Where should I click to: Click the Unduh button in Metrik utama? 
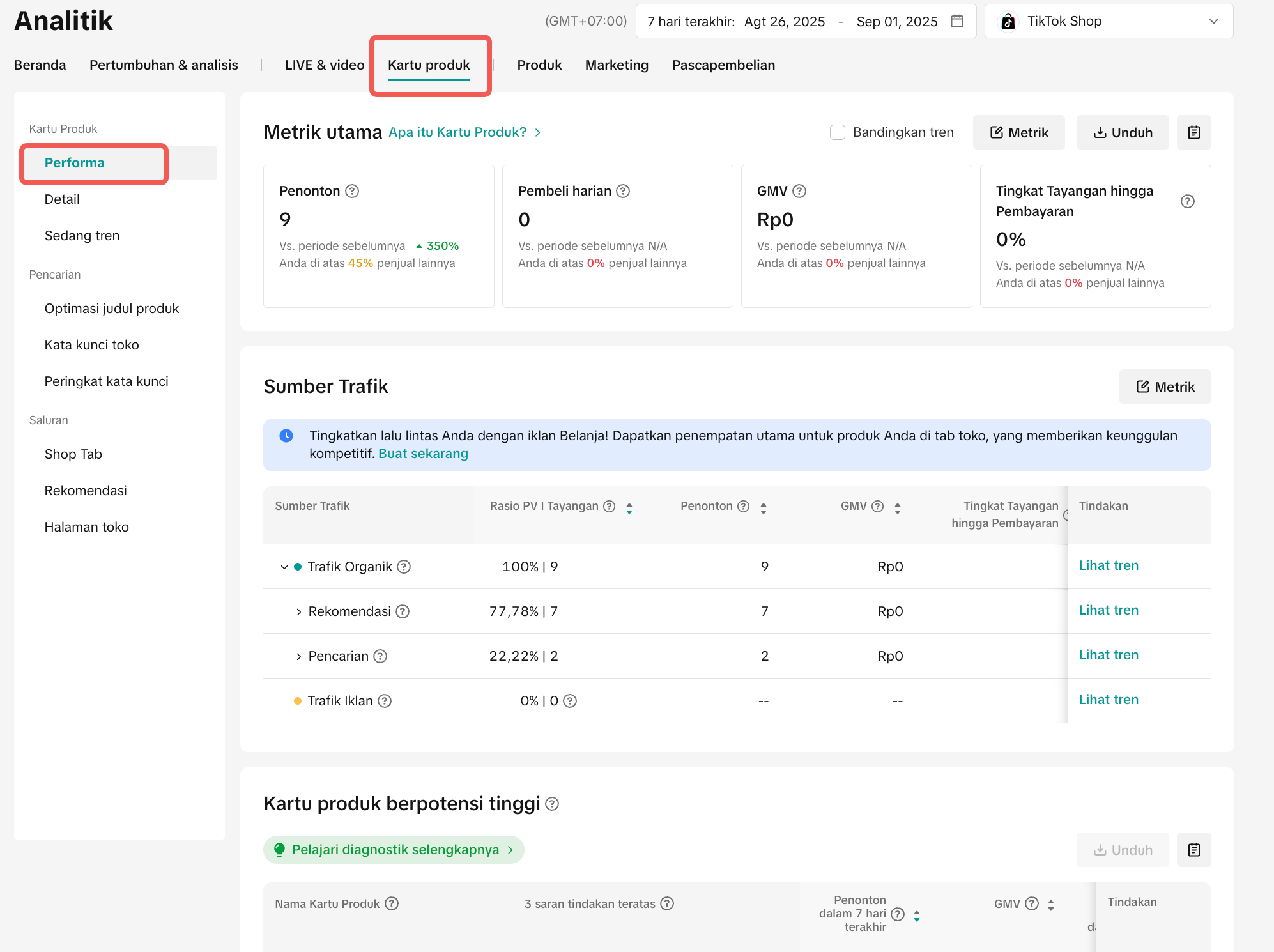(1123, 132)
